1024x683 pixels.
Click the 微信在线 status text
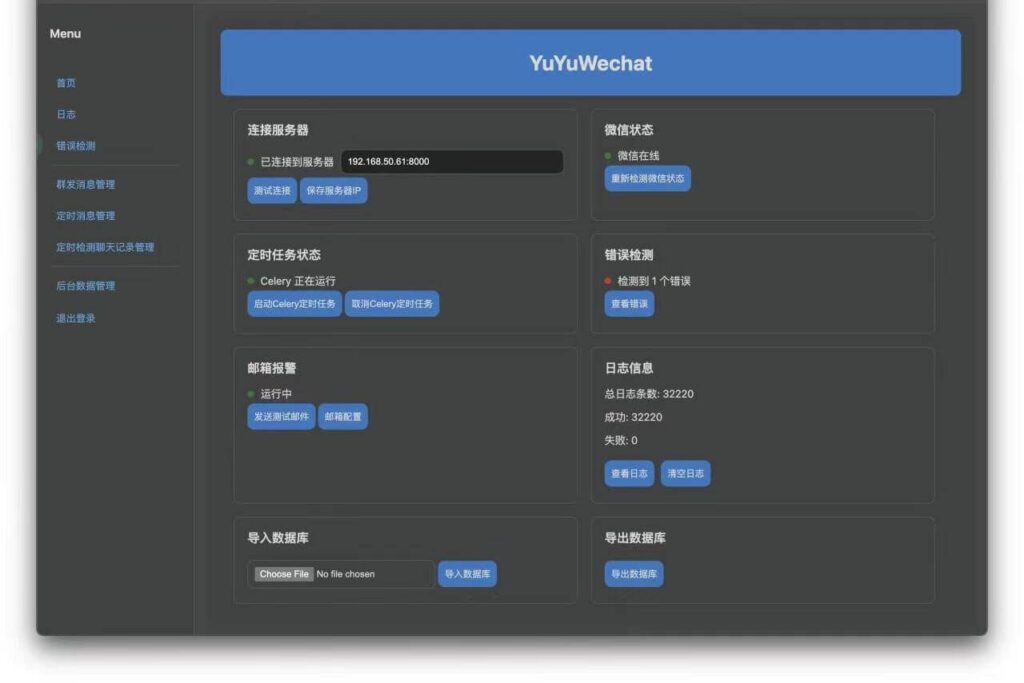click(638, 155)
